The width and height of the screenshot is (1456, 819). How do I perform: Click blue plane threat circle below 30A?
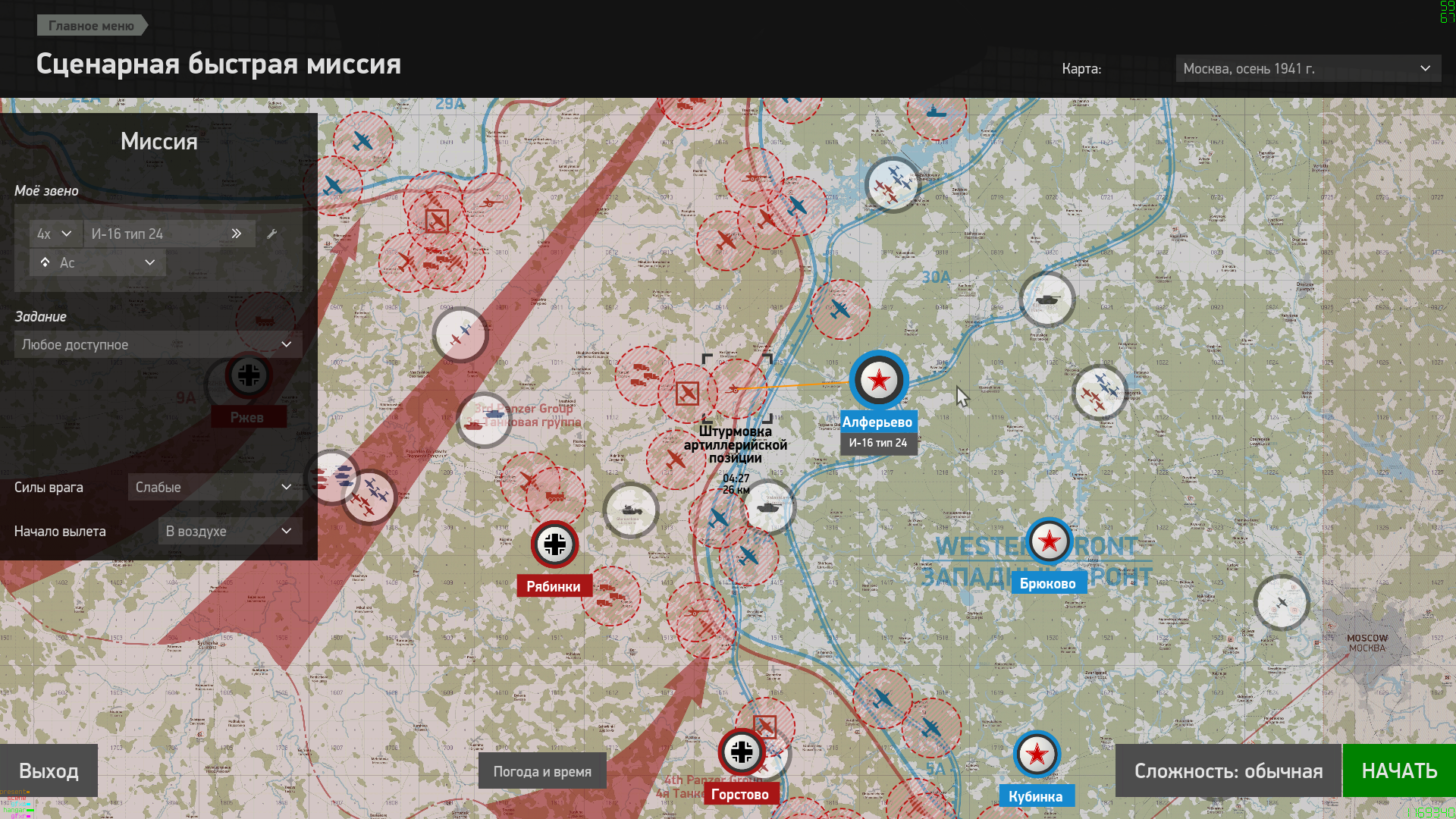[x=840, y=309]
